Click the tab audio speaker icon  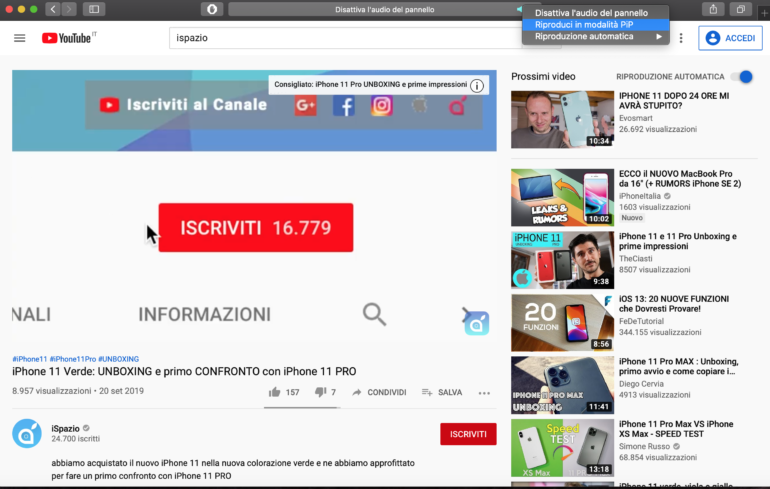tap(519, 9)
